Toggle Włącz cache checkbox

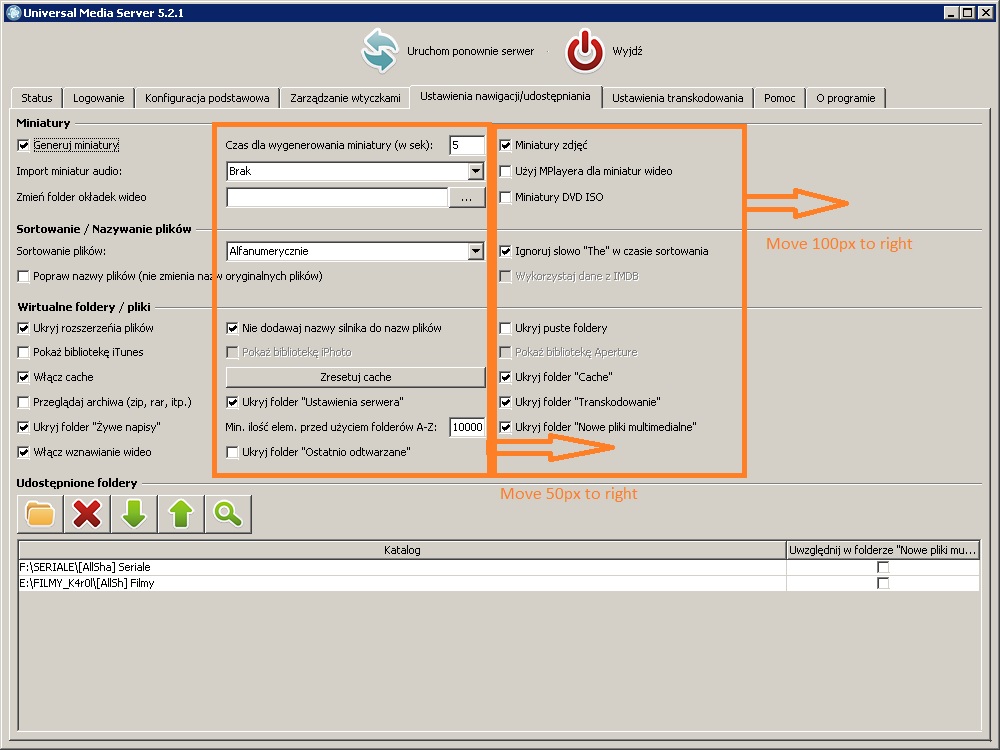tap(24, 378)
